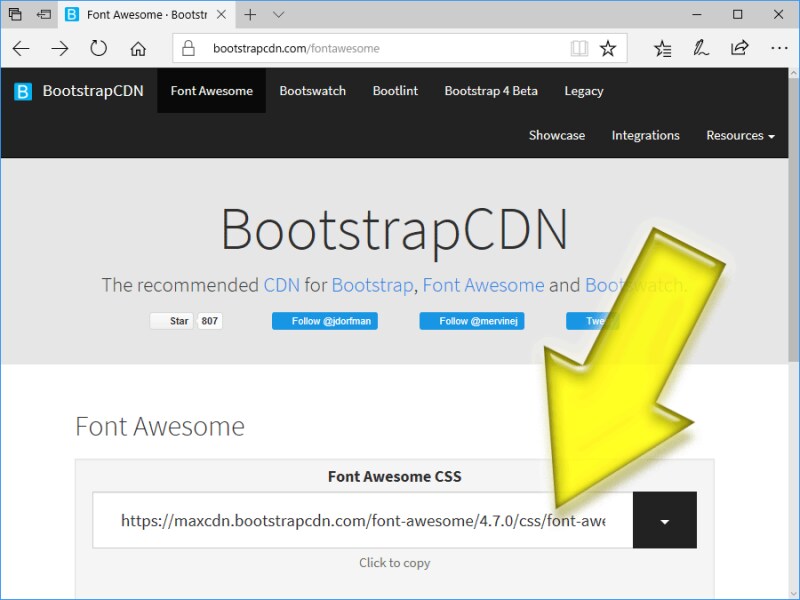Click the forward navigation arrow
Image resolution: width=800 pixels, height=600 pixels.
(60, 48)
